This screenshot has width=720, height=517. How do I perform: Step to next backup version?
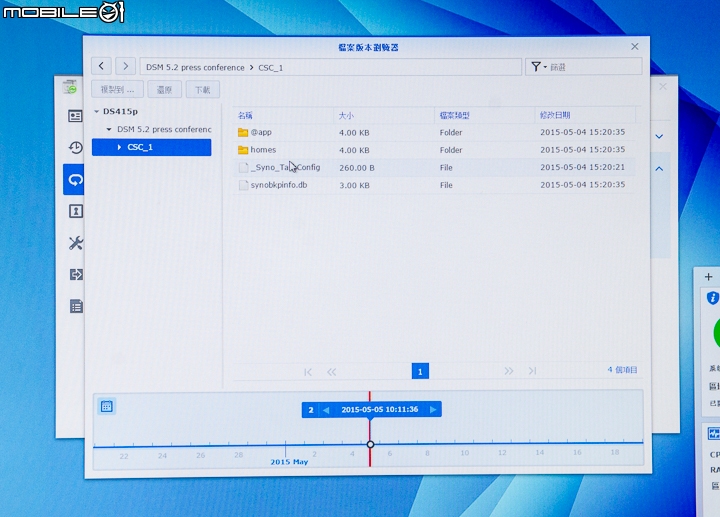[433, 410]
